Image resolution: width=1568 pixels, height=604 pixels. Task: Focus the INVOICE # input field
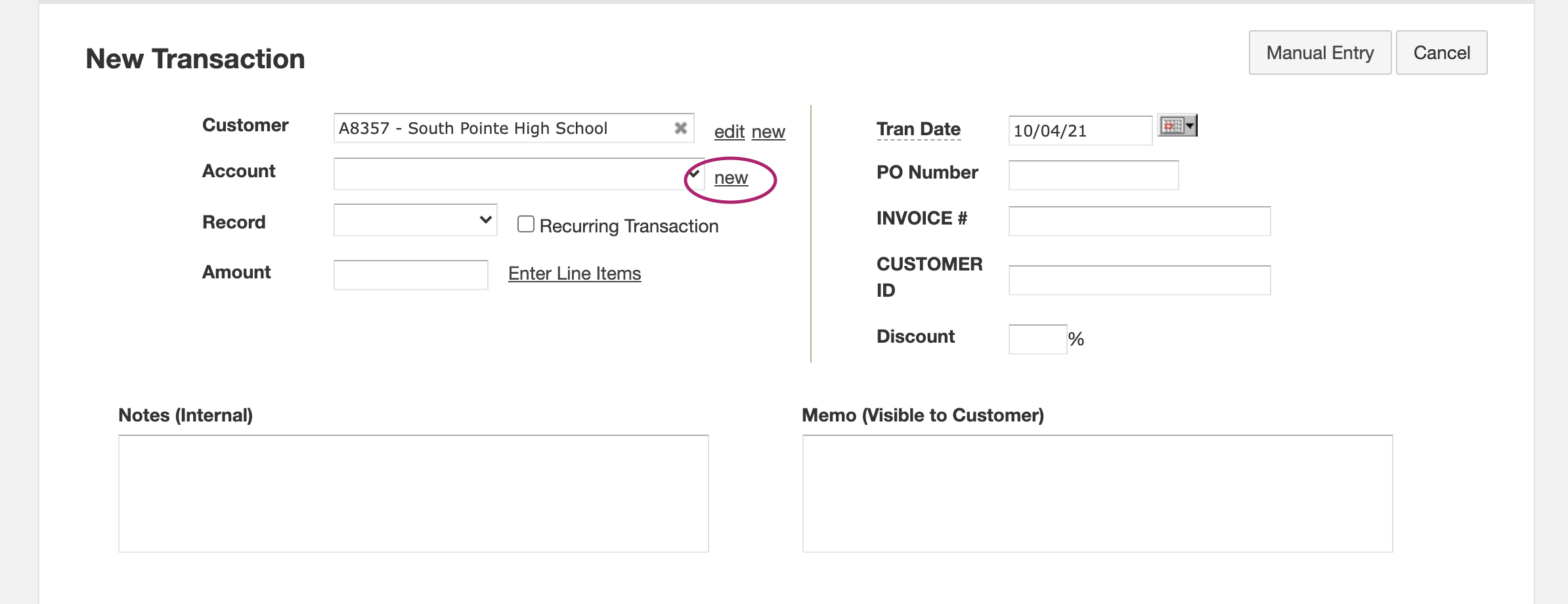1139,221
